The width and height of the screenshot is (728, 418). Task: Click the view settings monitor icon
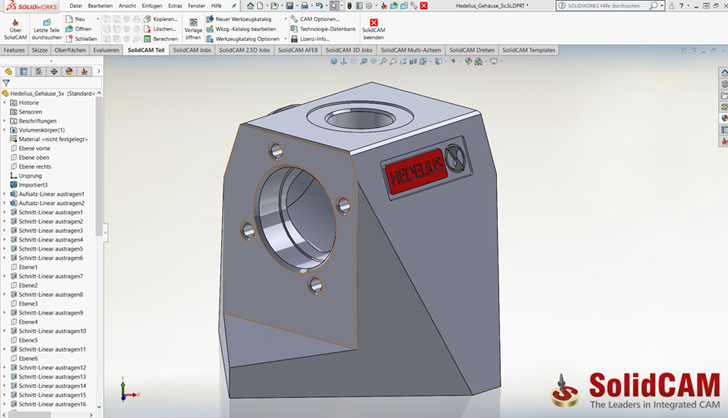coord(494,61)
